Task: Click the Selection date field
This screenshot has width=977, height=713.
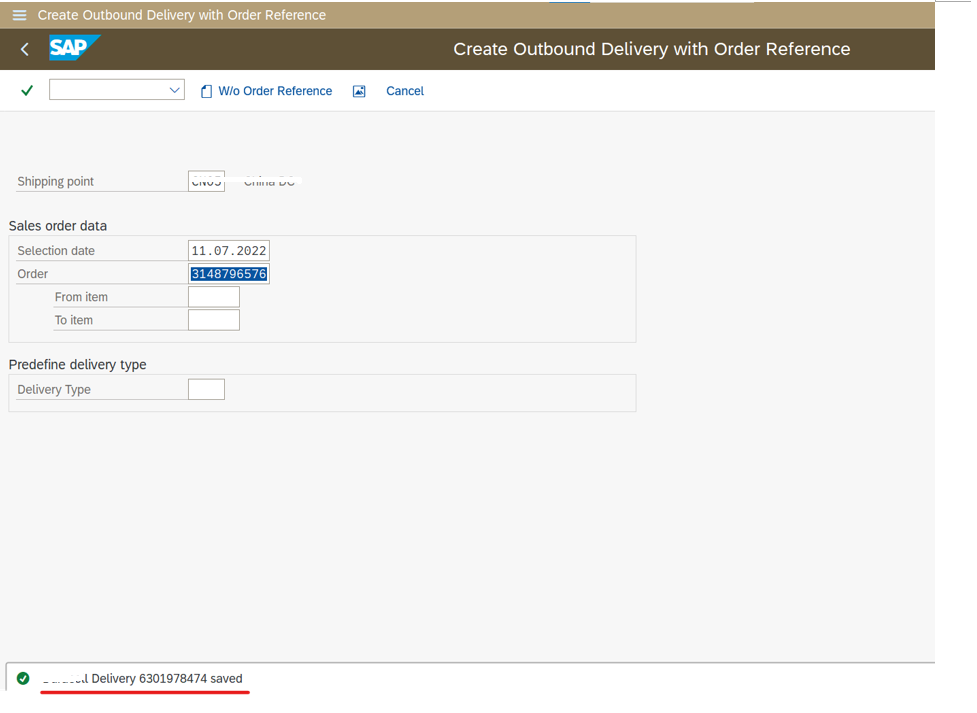Action: tap(229, 251)
